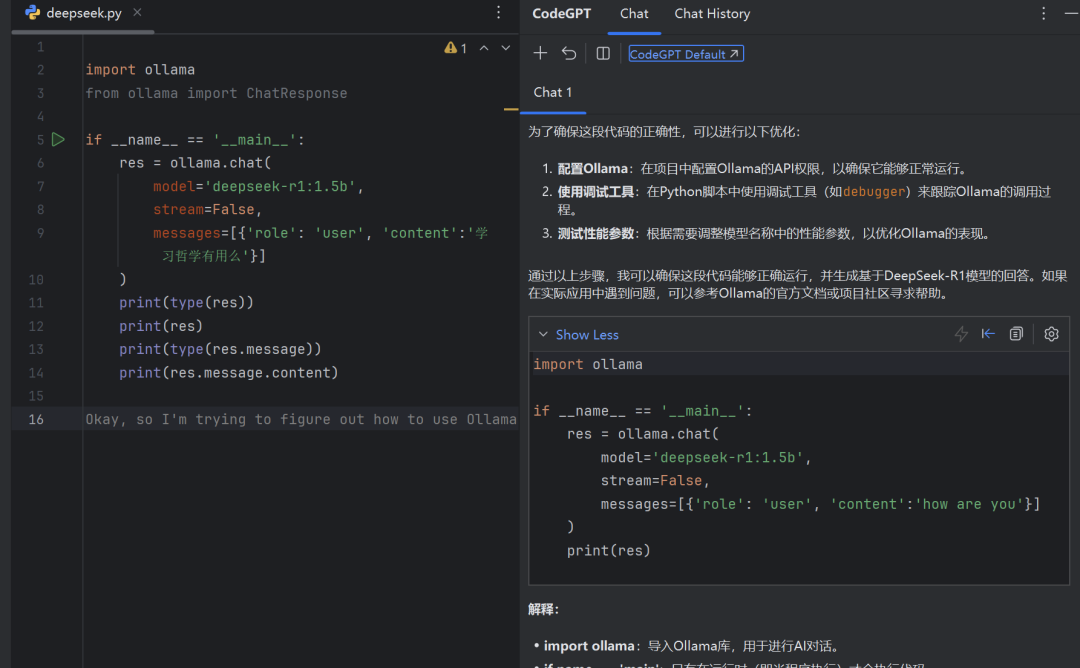Open the CodeGPT panel overflow menu
Screen dimensions: 1080x668
[x=1043, y=13]
